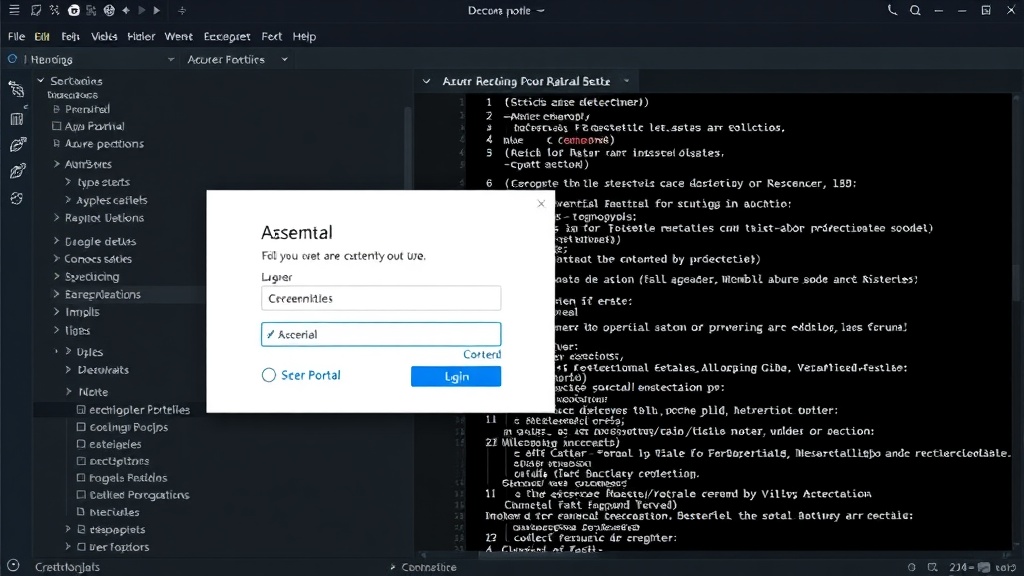The width and height of the screenshot is (1024, 576).
Task: Click the phone icon in title bar
Action: pyautogui.click(x=892, y=10)
